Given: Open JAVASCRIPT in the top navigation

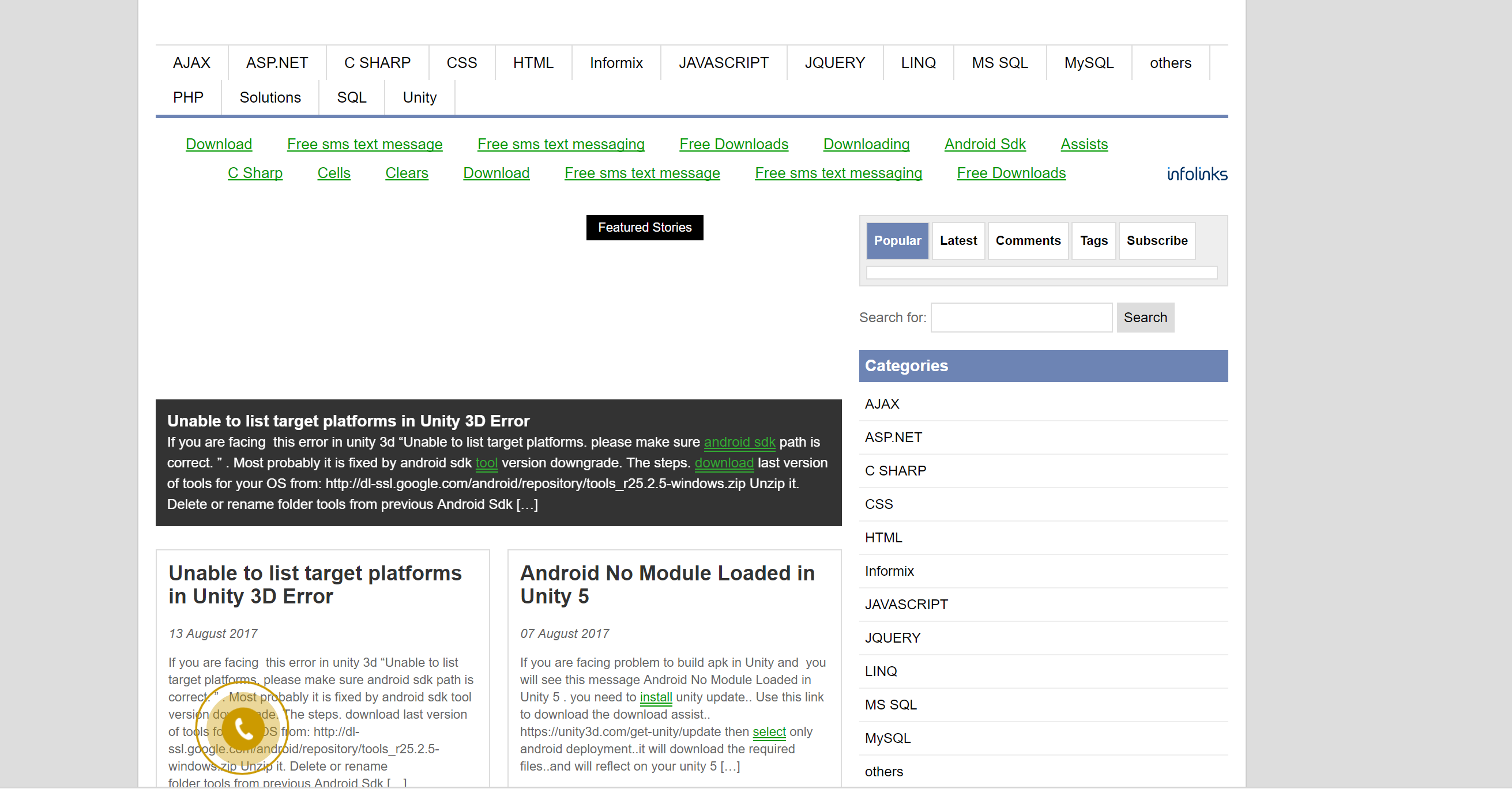Looking at the screenshot, I should pos(723,63).
